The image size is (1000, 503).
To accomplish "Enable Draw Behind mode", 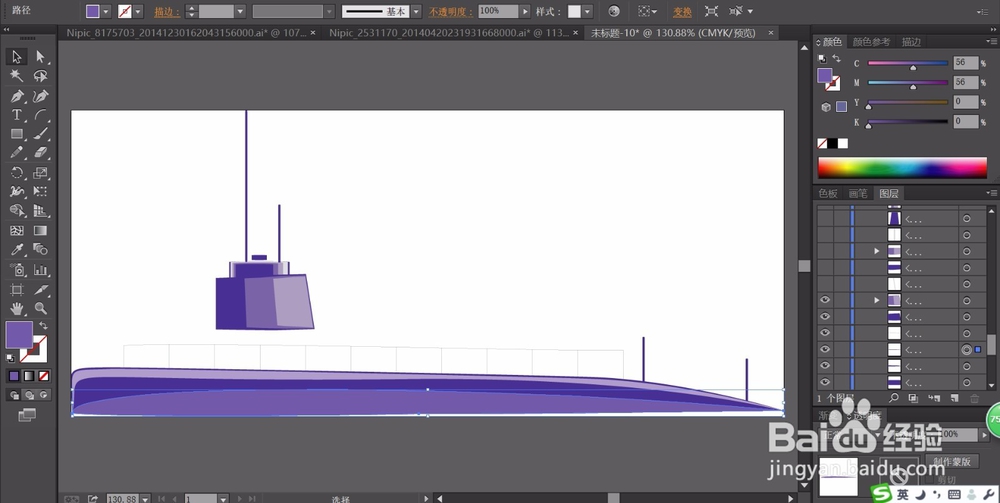I will click(x=29, y=395).
